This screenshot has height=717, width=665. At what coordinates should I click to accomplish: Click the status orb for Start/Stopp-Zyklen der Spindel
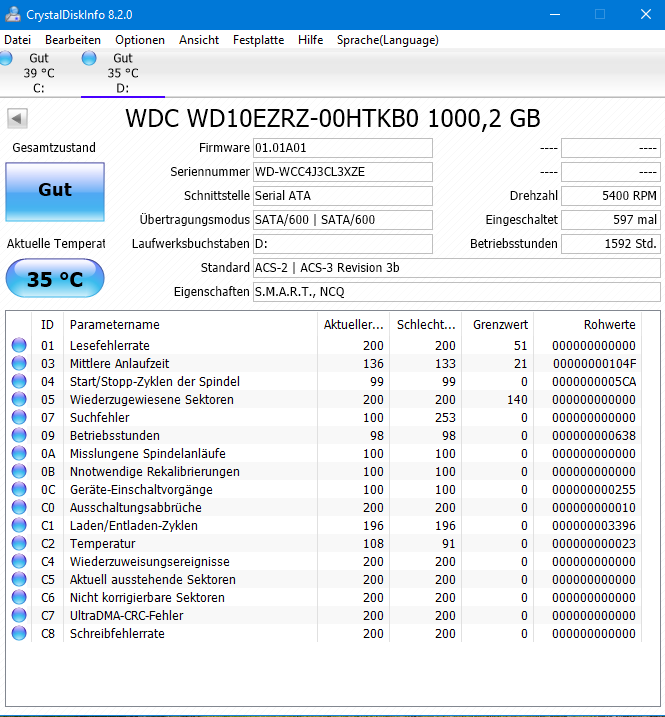[19, 381]
